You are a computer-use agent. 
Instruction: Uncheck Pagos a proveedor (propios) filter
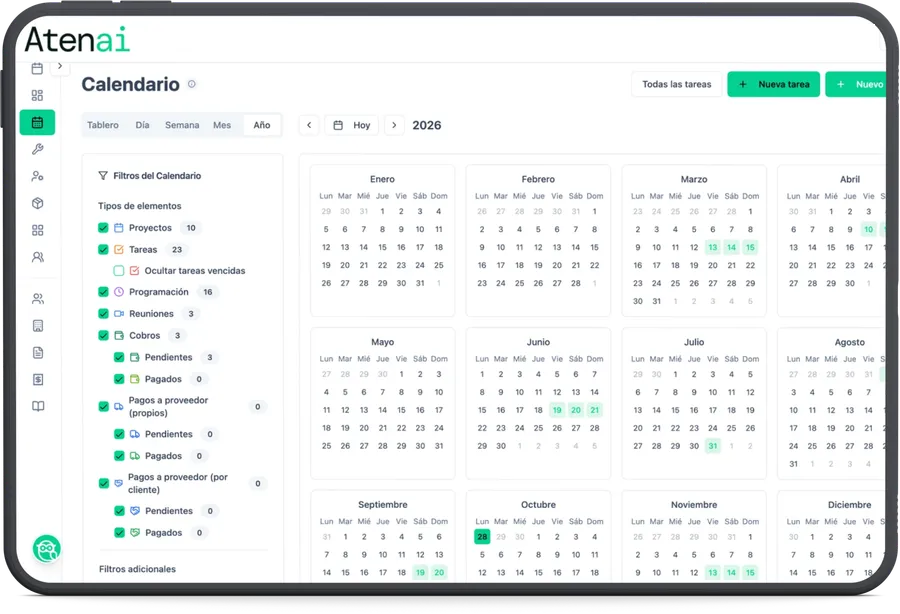point(103,406)
